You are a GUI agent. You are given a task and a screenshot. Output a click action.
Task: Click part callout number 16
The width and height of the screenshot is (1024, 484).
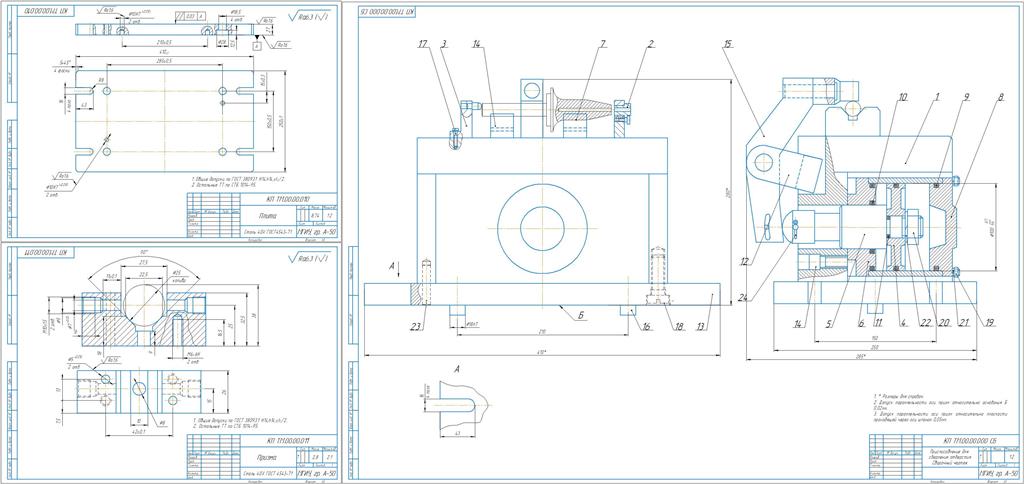click(x=647, y=327)
